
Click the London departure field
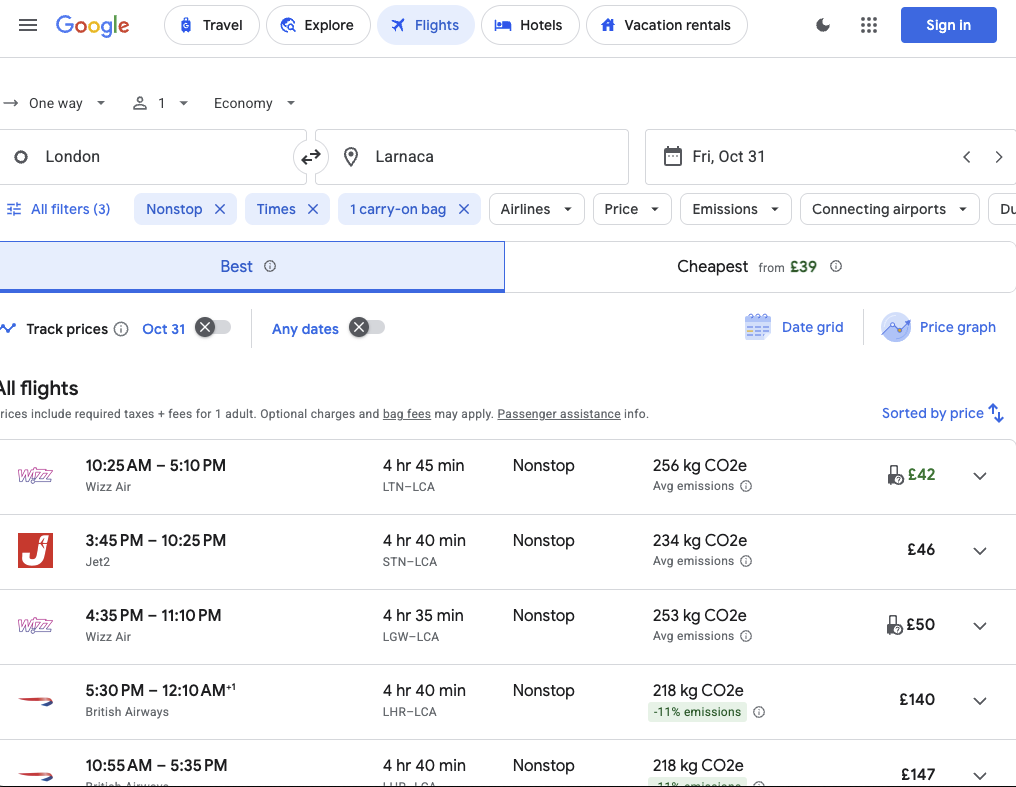point(150,157)
